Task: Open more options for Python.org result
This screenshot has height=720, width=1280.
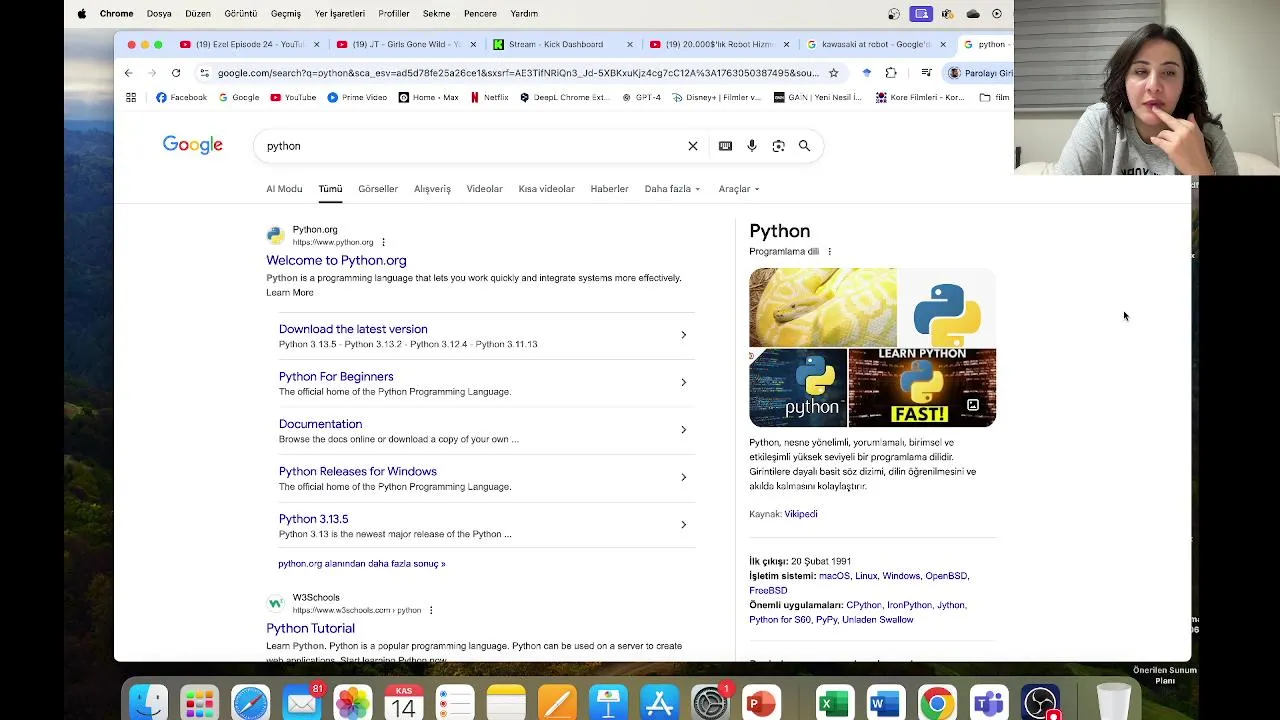Action: (383, 242)
